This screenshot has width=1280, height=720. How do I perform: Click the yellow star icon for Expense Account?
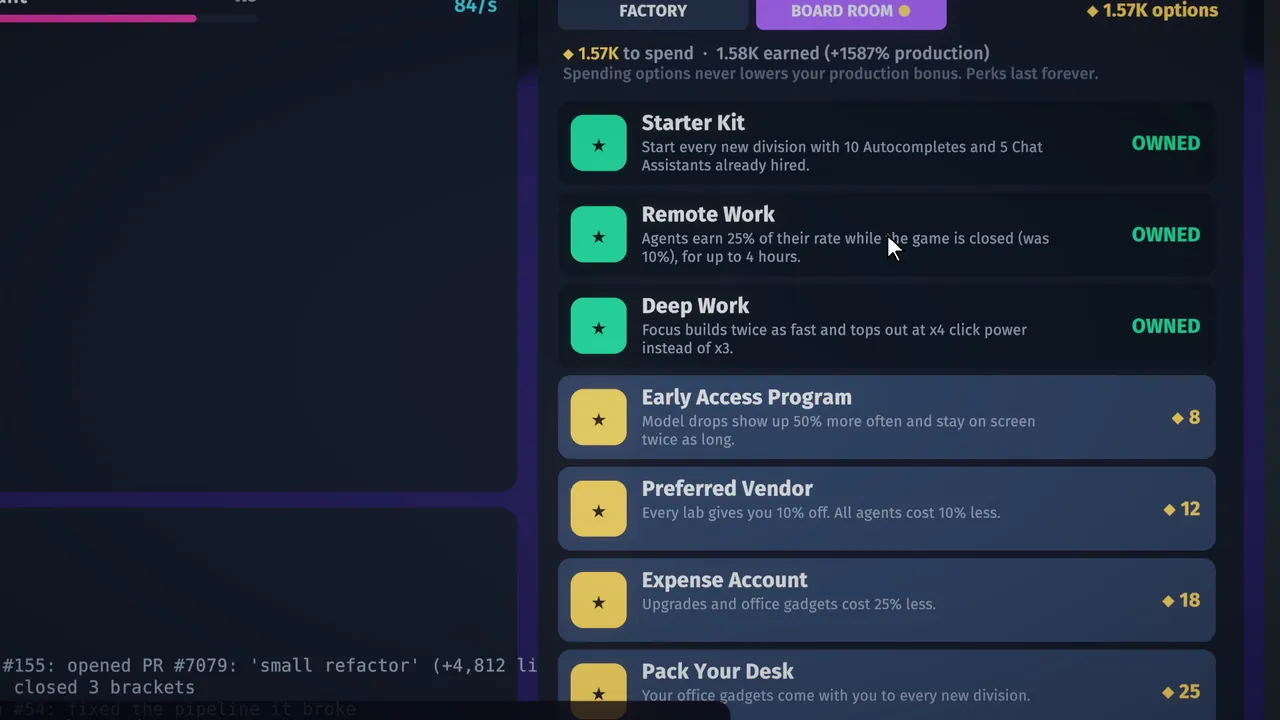point(598,601)
